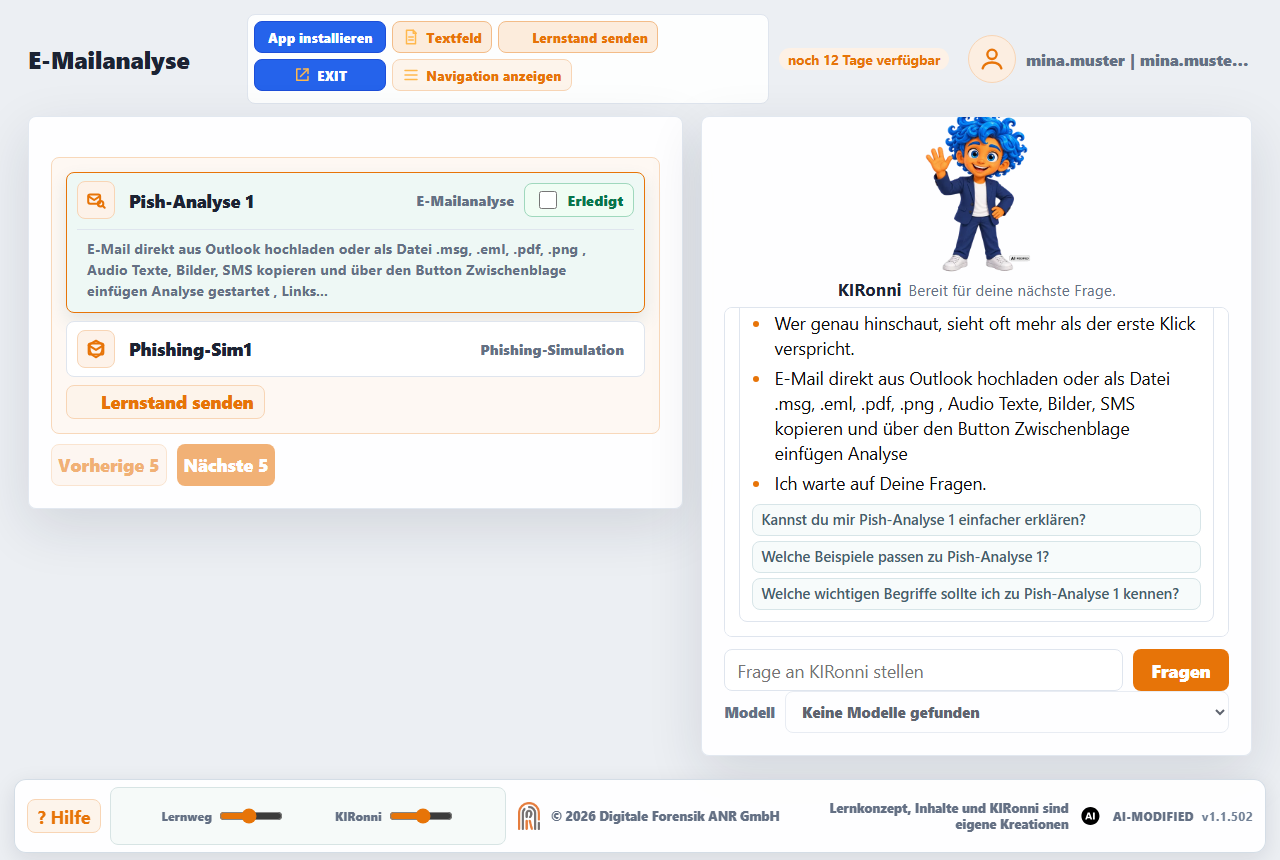Open the Phishing-Sim1 list entry
The image size is (1280, 860).
click(355, 349)
